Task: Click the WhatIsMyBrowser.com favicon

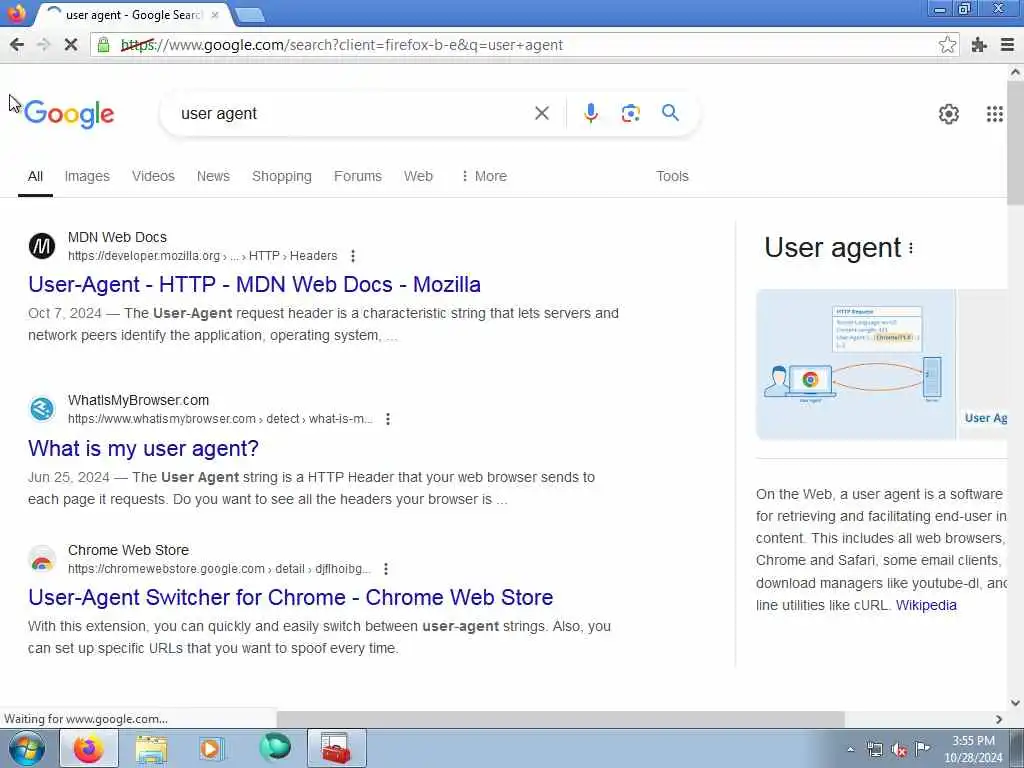Action: click(x=42, y=409)
